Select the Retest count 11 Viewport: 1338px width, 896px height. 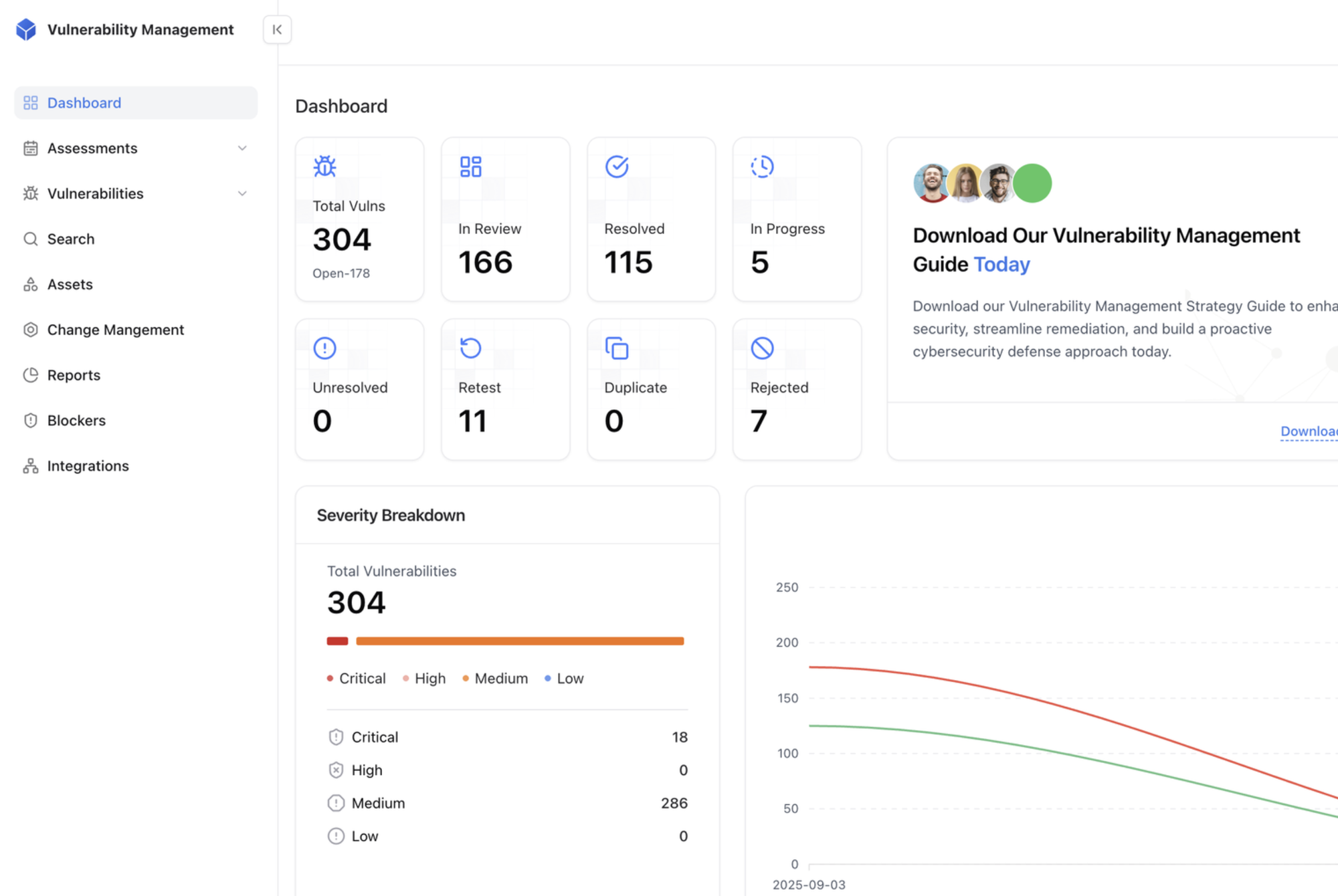coord(472,421)
